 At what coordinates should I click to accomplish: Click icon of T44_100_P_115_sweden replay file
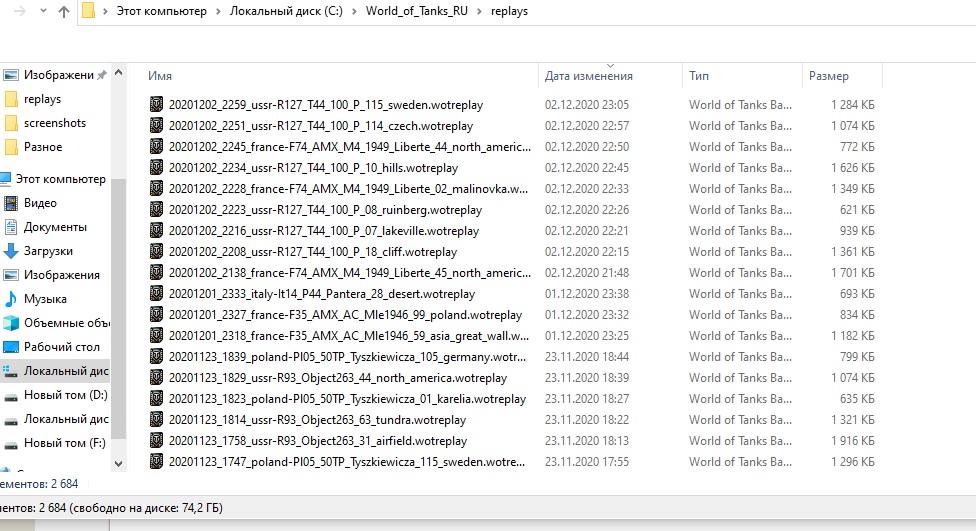point(156,105)
